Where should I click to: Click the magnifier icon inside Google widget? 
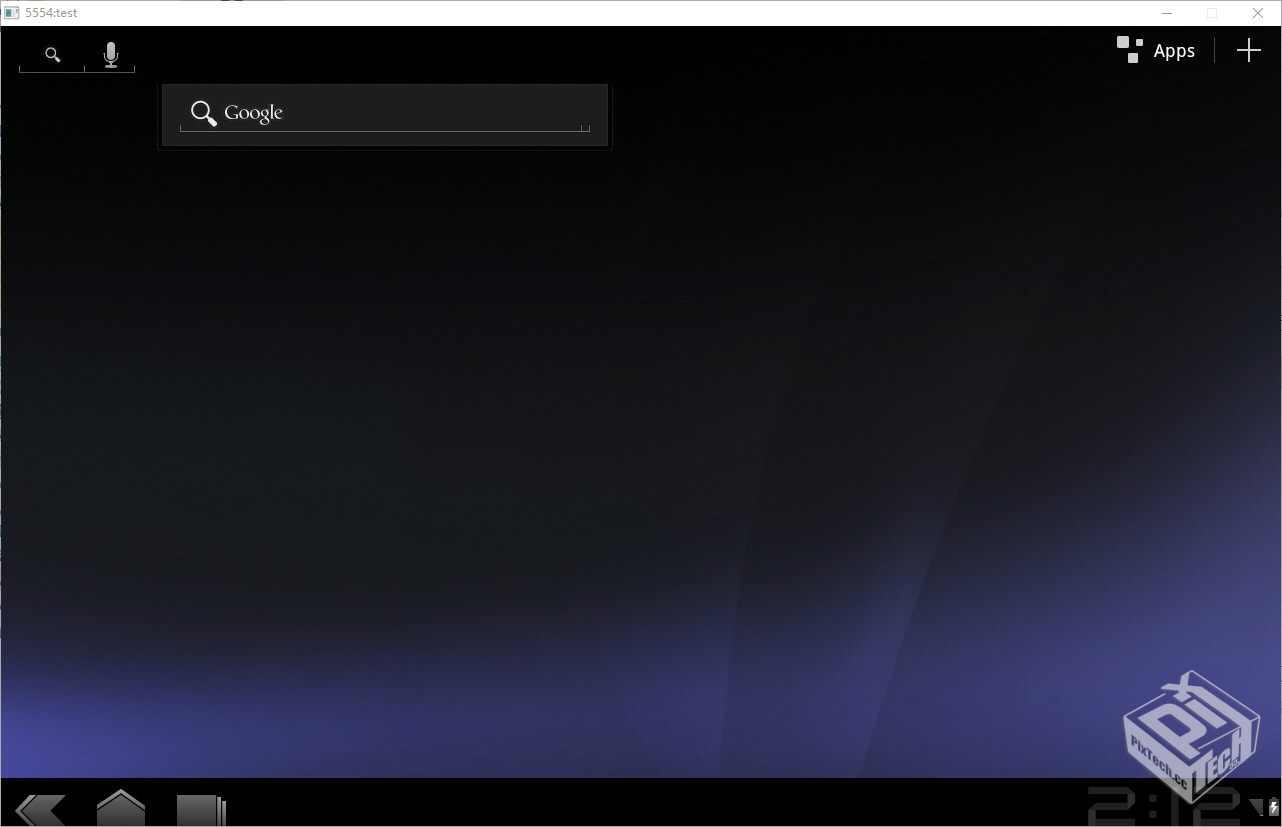204,113
